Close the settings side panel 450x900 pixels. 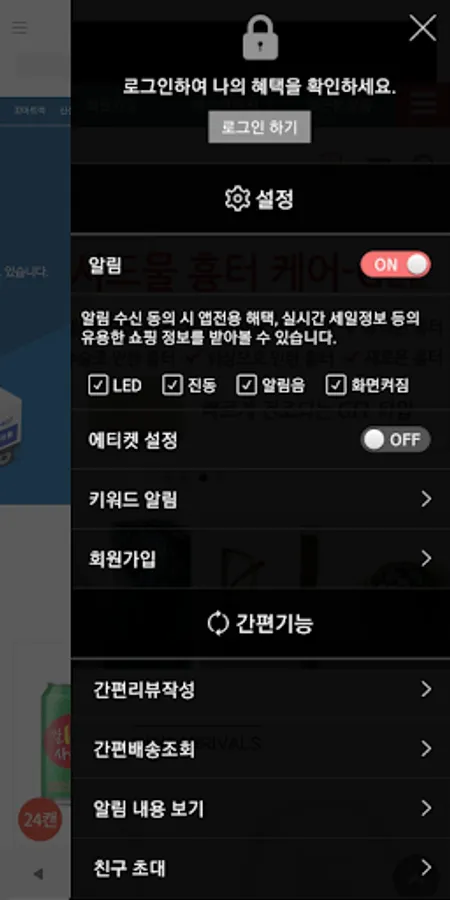point(422,28)
